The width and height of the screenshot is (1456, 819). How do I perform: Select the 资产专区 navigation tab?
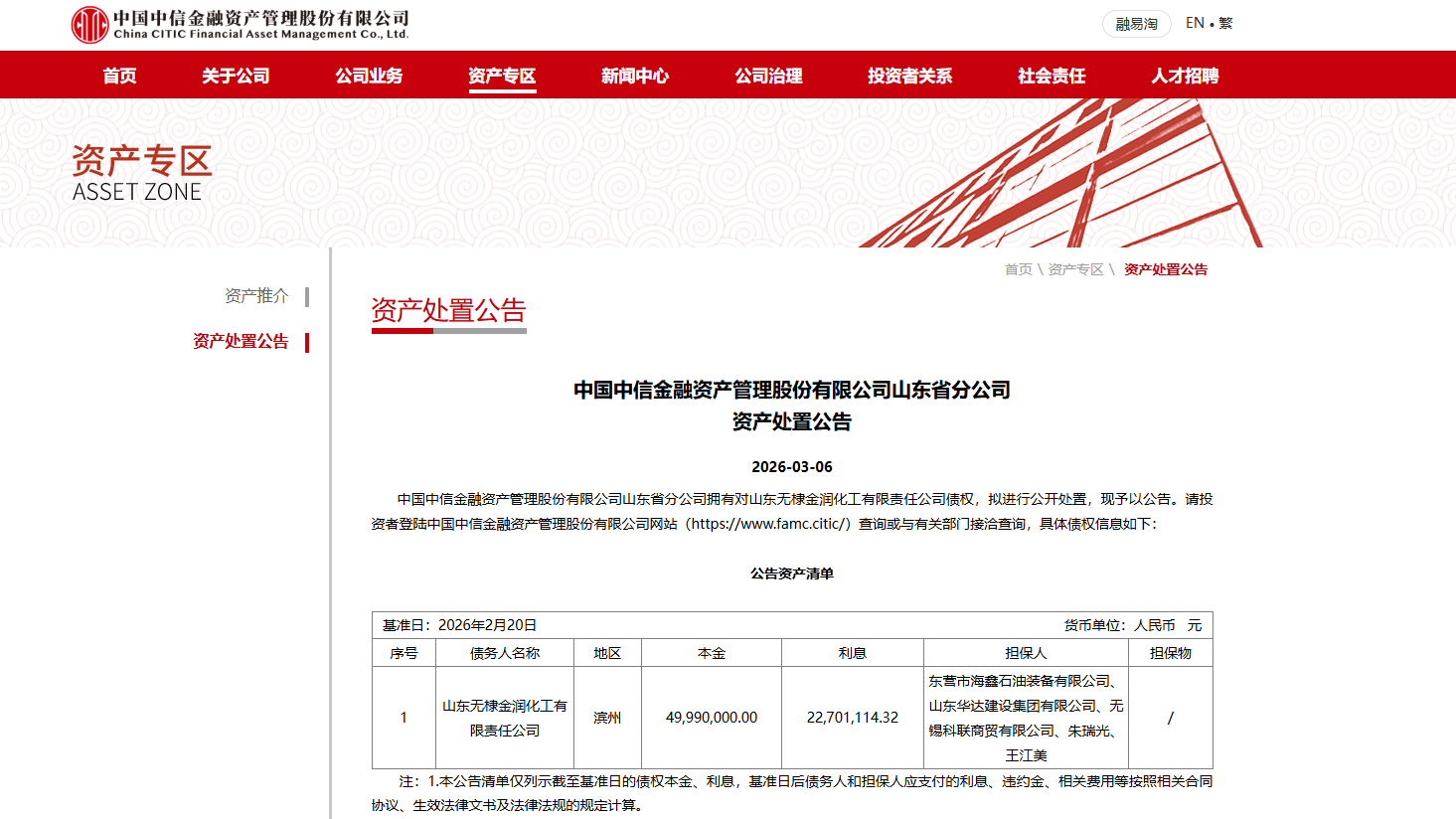point(502,76)
